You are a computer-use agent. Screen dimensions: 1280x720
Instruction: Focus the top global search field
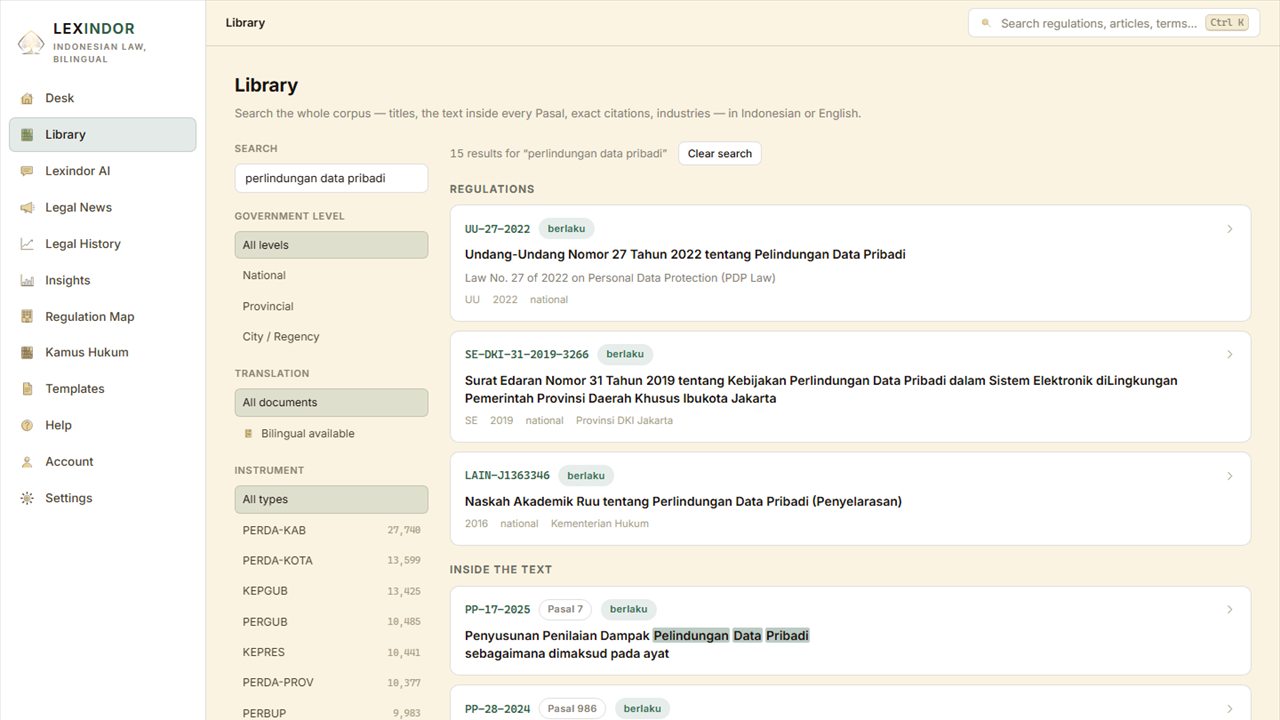coord(1114,23)
